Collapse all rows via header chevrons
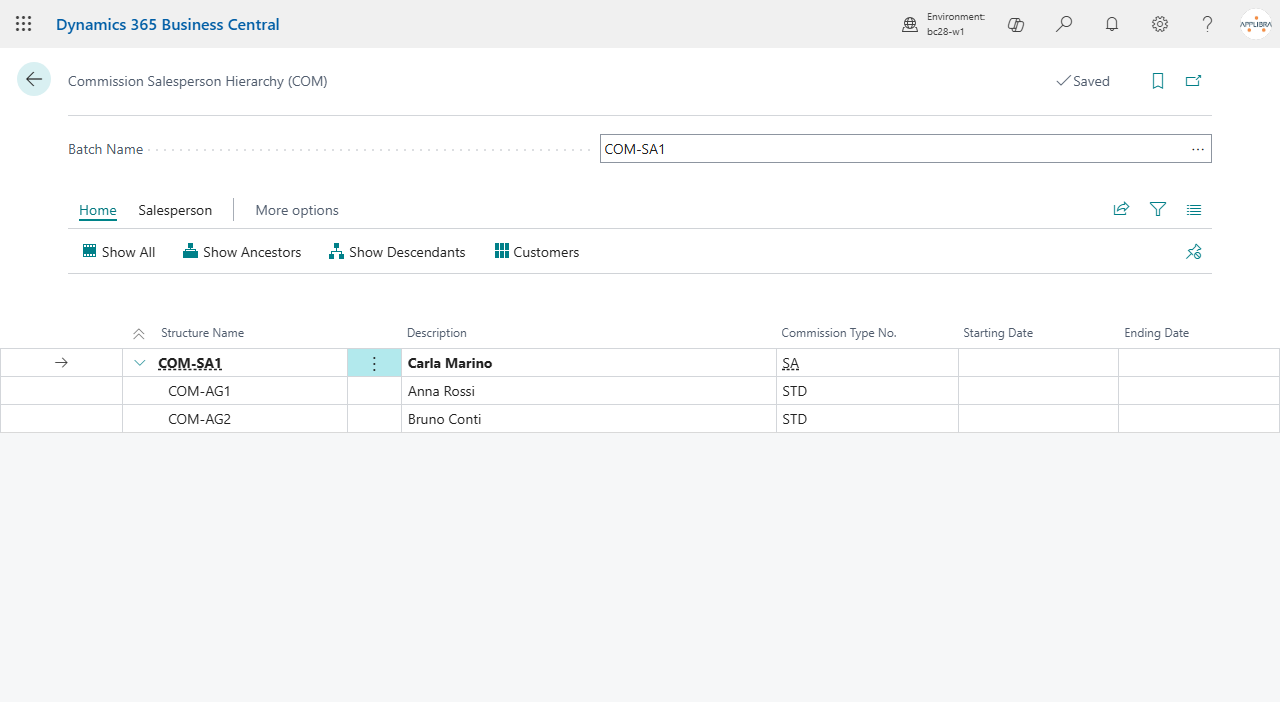1280x720 pixels. click(x=139, y=334)
